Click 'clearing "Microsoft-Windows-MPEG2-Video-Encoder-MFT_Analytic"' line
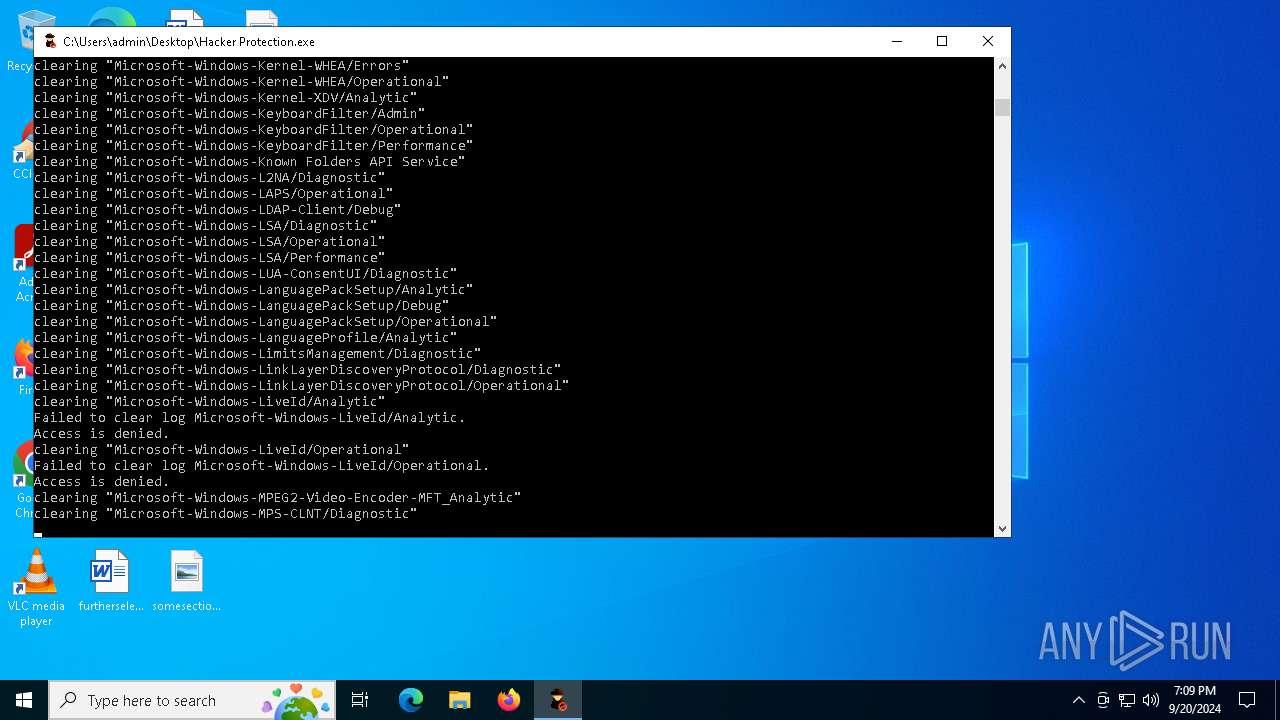 277,497
